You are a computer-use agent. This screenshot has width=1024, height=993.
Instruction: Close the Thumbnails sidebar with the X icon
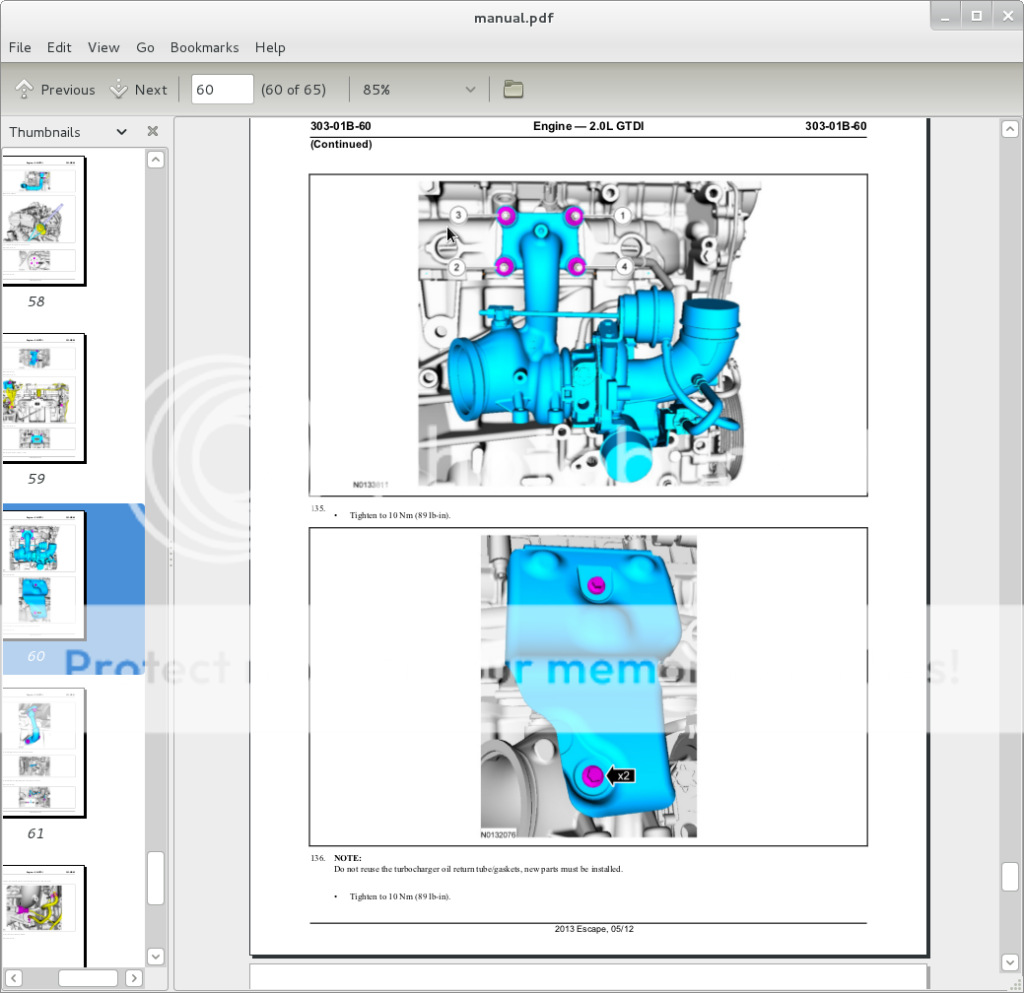coord(152,131)
